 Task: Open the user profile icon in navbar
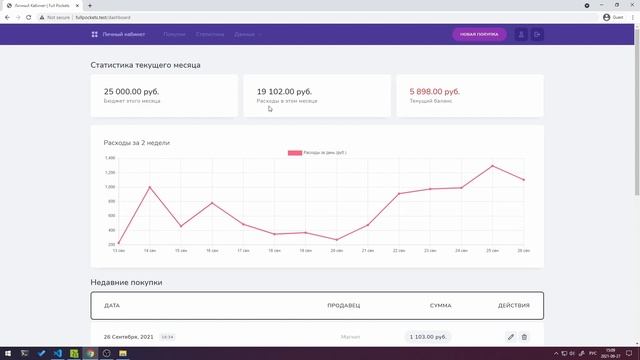coord(521,35)
